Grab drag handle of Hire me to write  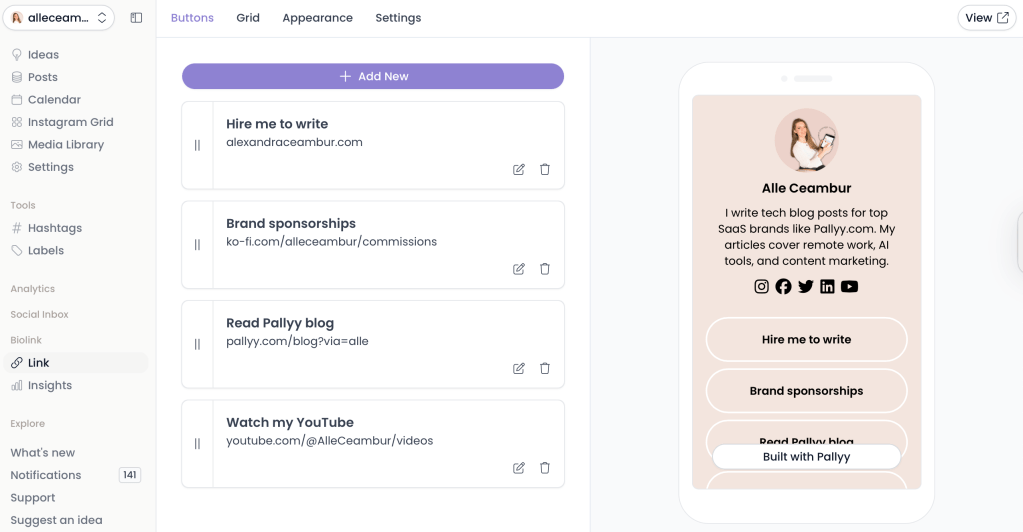[x=197, y=145]
